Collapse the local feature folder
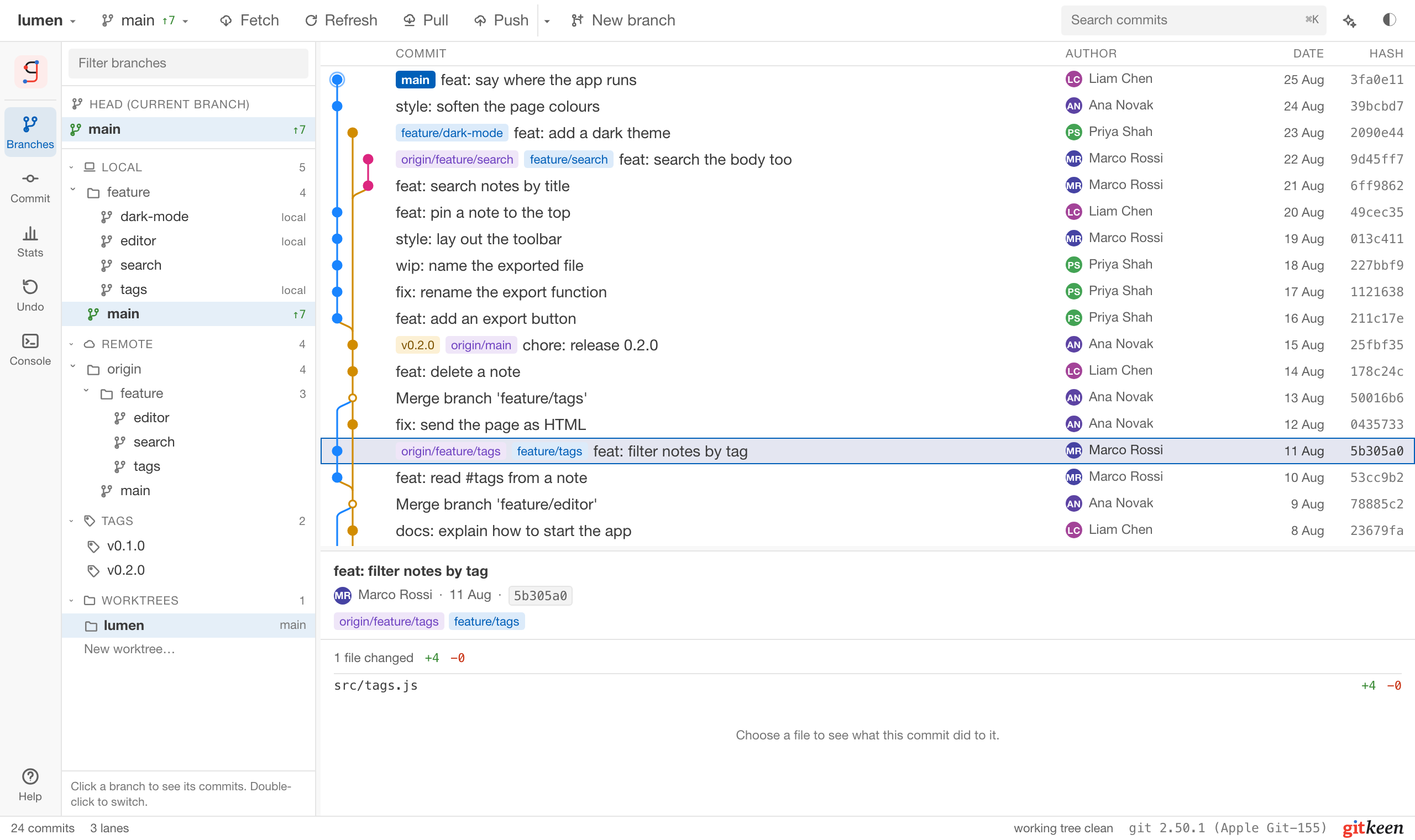 [73, 191]
